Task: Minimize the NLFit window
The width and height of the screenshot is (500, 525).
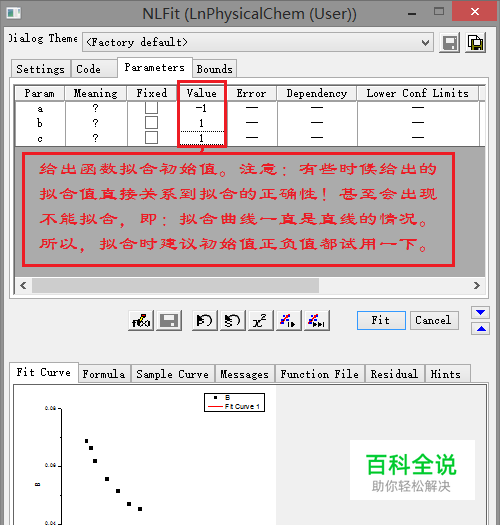Action: click(x=412, y=13)
